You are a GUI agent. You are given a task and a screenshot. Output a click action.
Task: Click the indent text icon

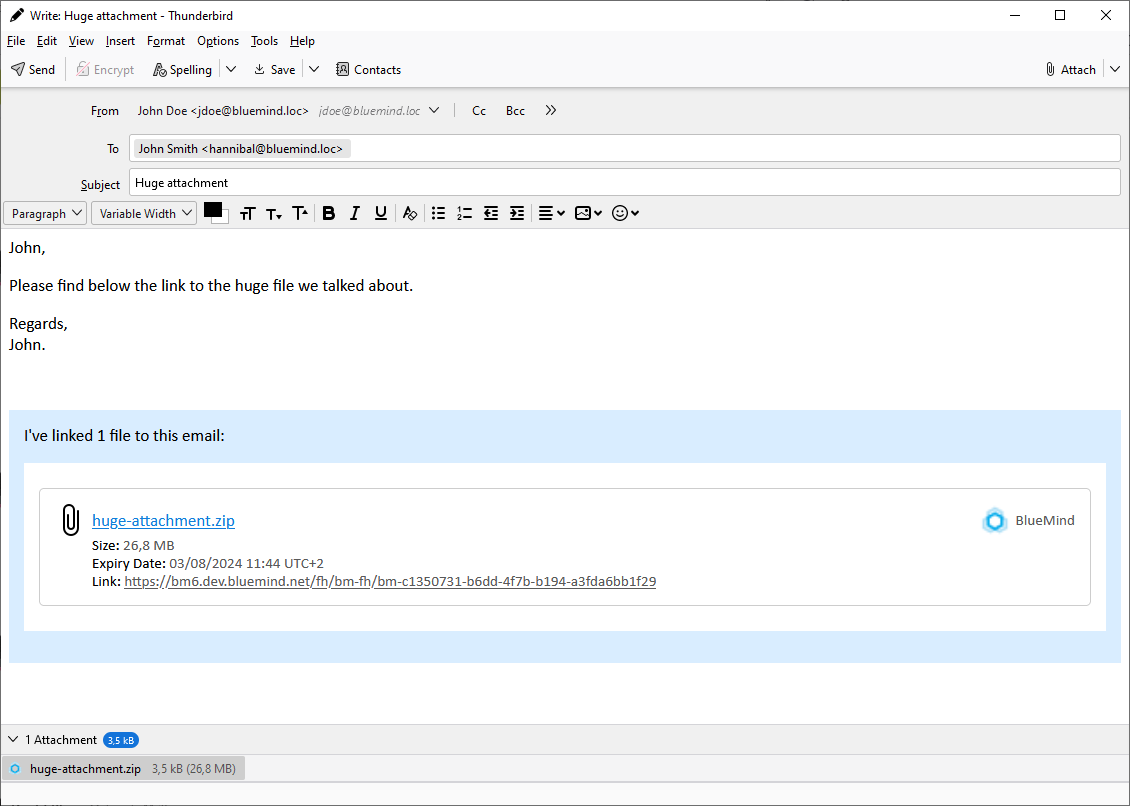pyautogui.click(x=517, y=213)
